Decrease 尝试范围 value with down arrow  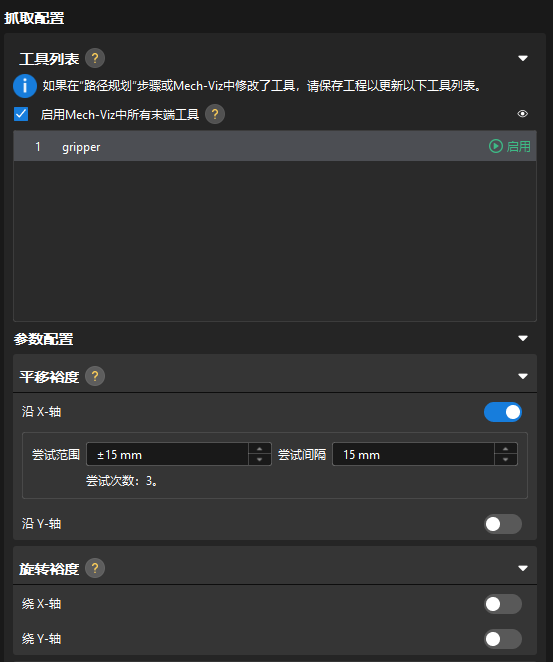(x=260, y=460)
